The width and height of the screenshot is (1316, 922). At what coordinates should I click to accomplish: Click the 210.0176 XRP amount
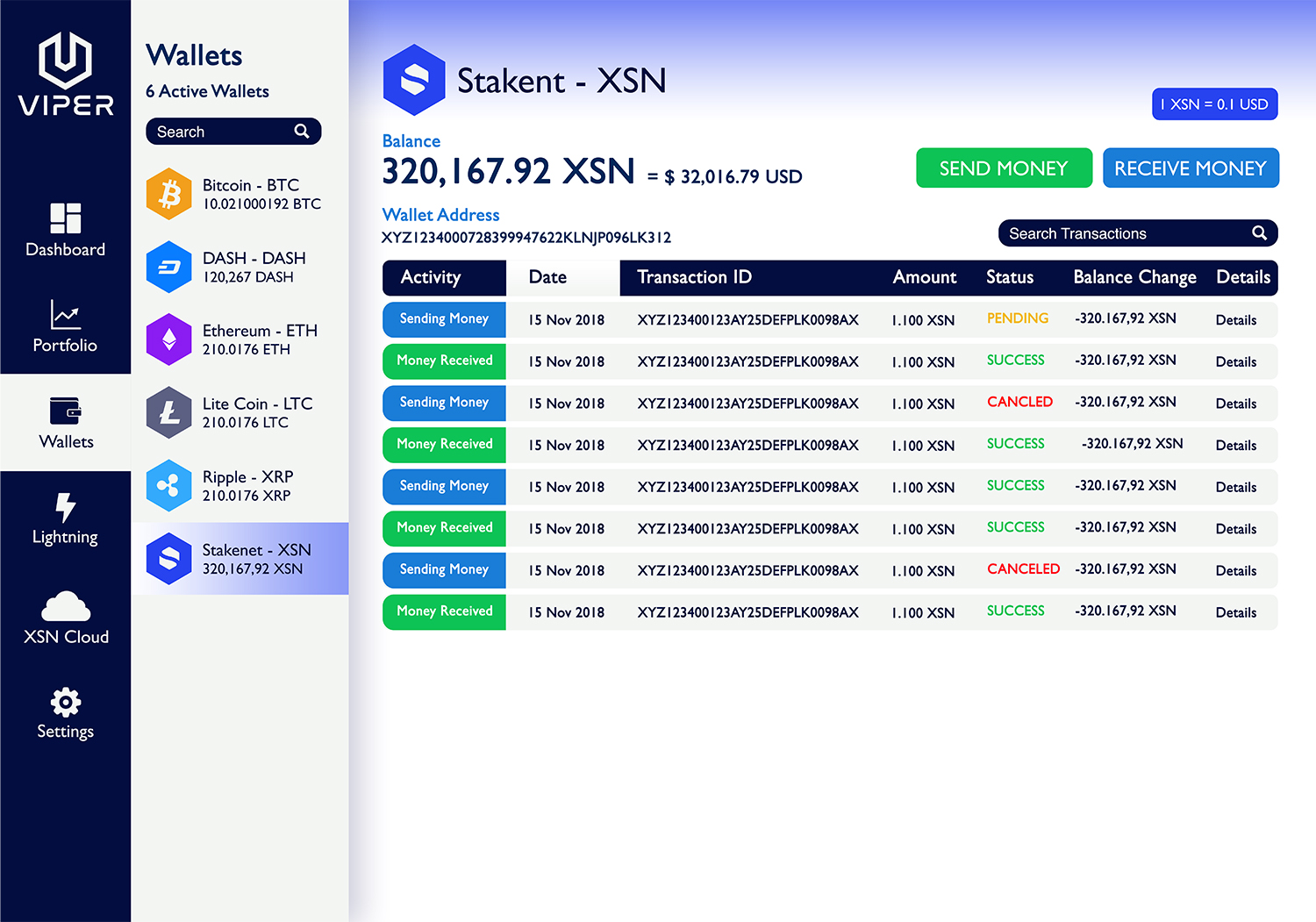pyautogui.click(x=247, y=496)
